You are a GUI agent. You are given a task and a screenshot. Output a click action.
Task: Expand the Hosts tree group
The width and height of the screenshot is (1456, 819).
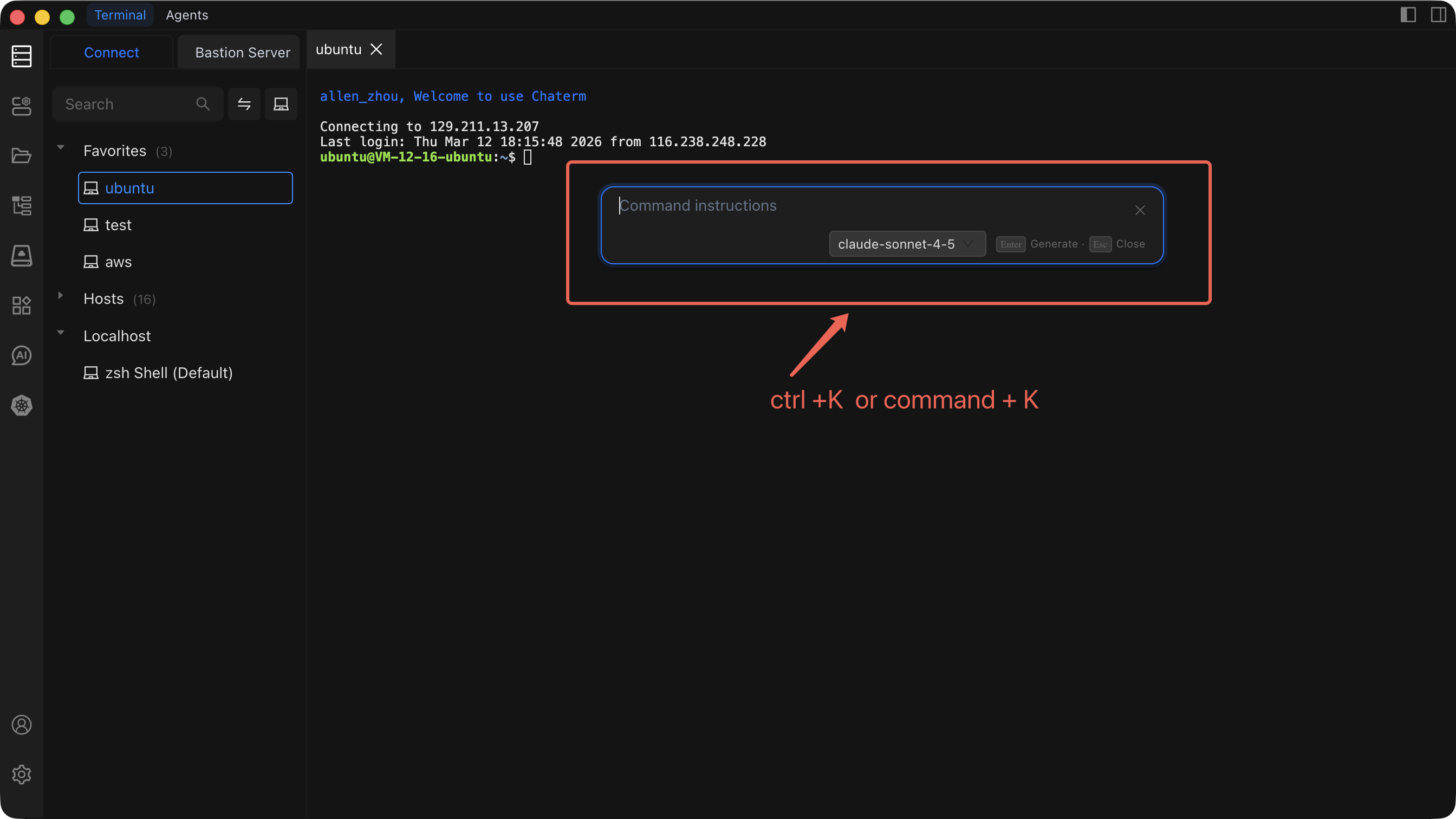(61, 296)
